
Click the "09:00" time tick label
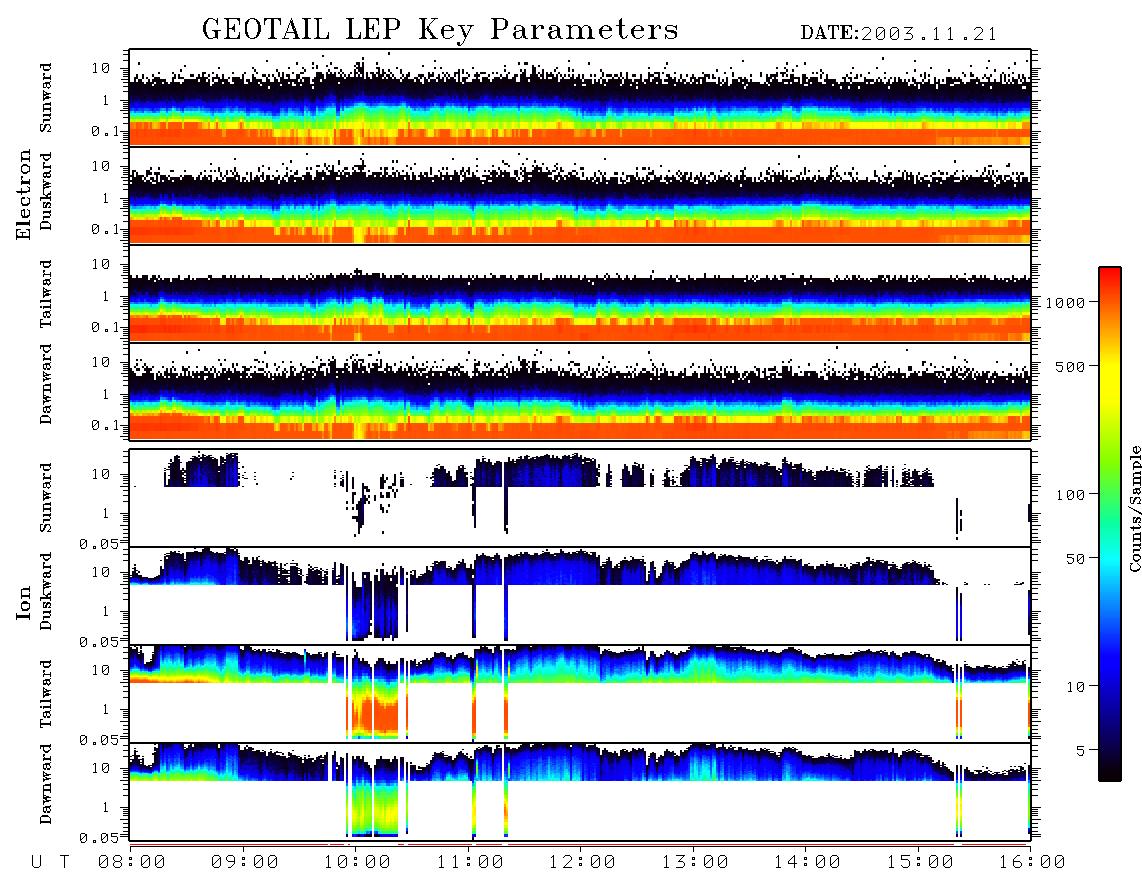click(245, 863)
